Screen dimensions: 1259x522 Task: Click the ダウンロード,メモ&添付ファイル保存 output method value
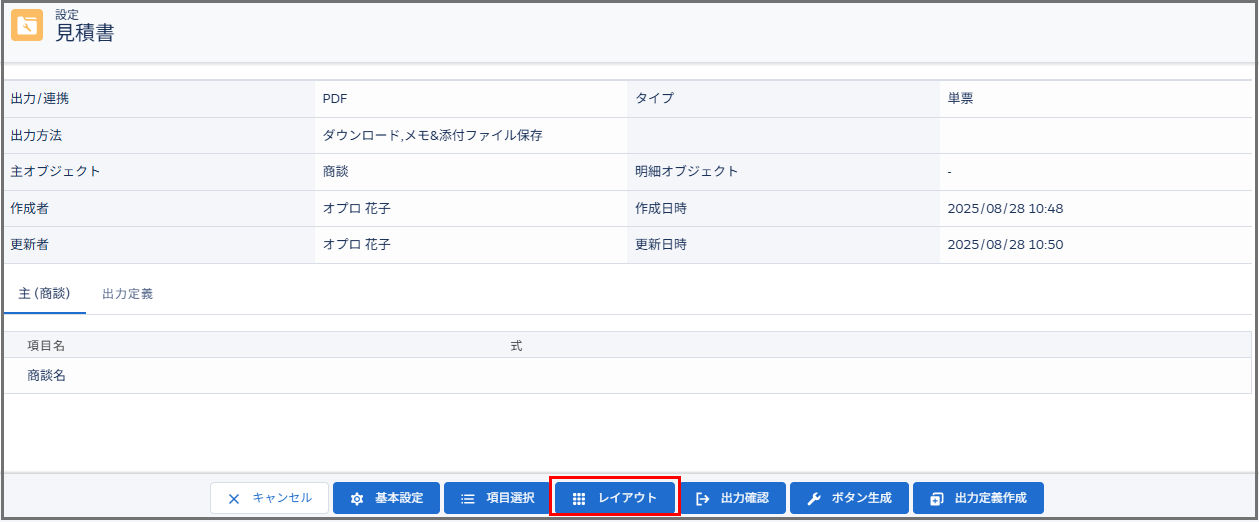[x=432, y=135]
